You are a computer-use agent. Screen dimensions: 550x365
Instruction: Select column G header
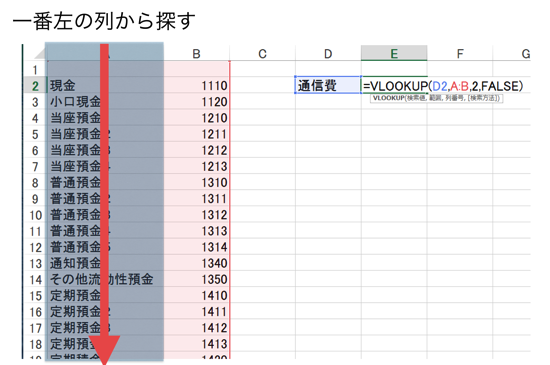tap(512, 53)
